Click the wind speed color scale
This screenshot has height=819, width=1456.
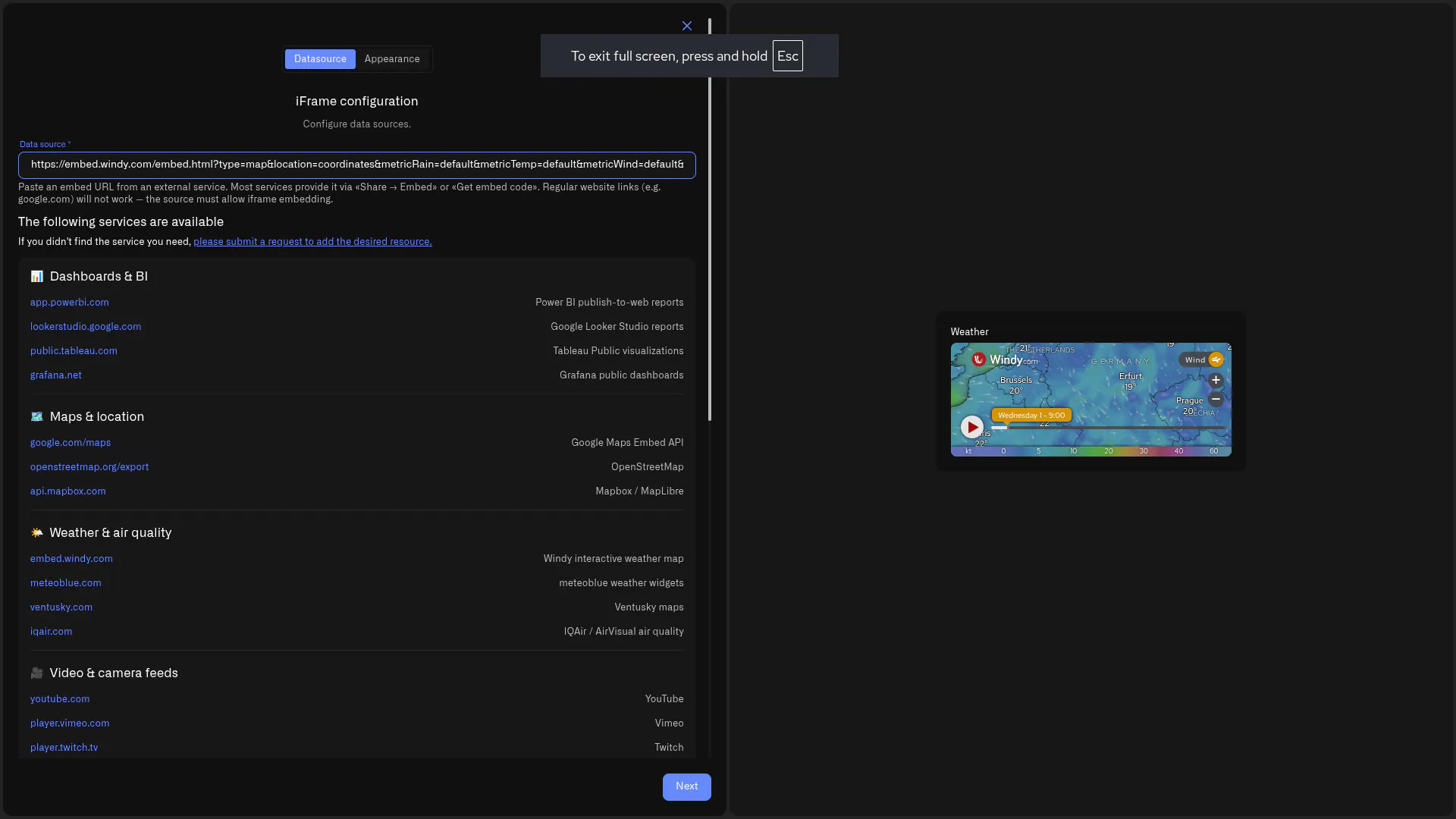point(1090,451)
